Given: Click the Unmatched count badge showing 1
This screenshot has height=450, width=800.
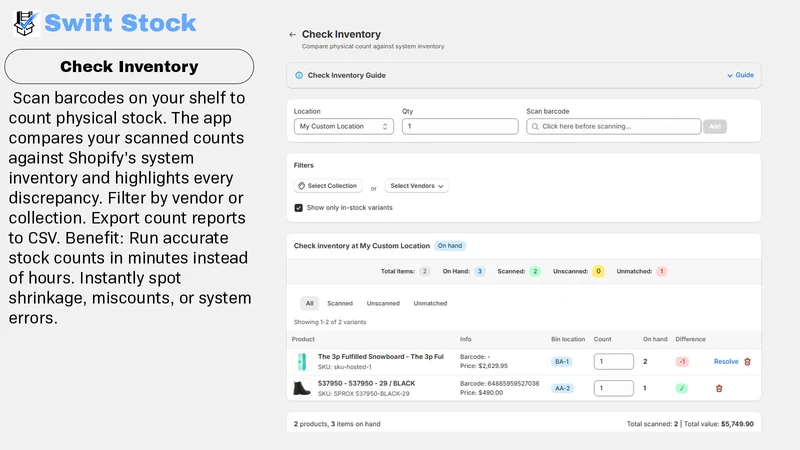Looking at the screenshot, I should (661, 271).
